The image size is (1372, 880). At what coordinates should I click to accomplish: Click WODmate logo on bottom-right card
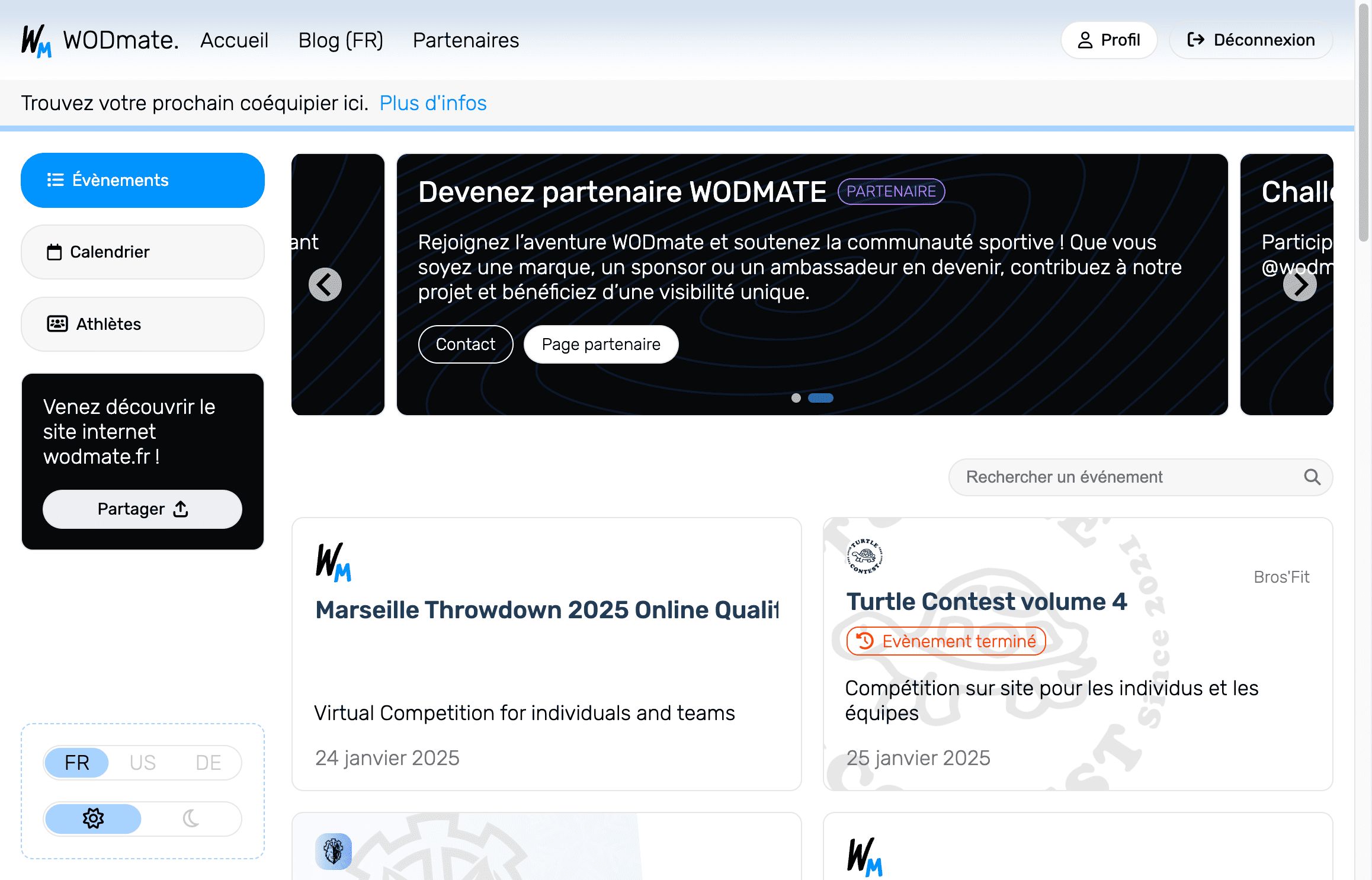click(x=865, y=857)
